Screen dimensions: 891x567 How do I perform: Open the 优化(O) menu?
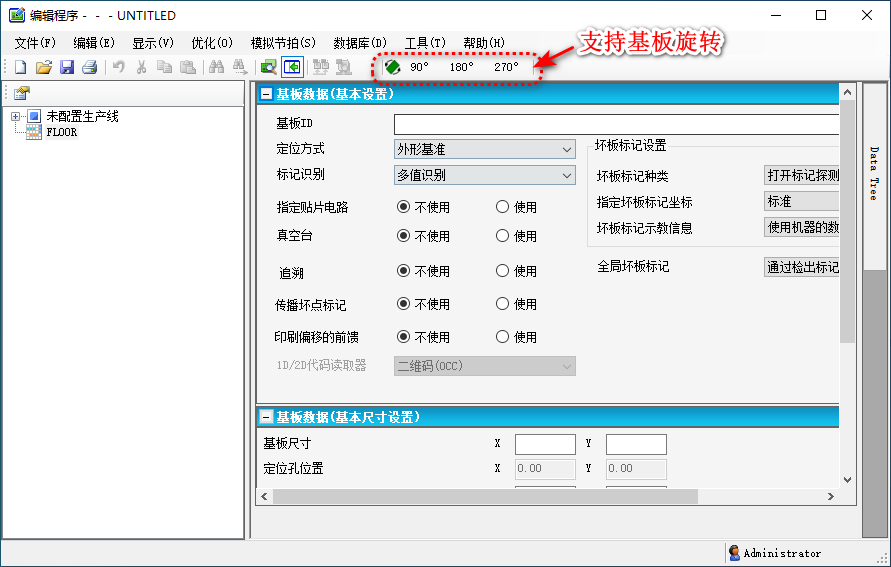(x=212, y=43)
